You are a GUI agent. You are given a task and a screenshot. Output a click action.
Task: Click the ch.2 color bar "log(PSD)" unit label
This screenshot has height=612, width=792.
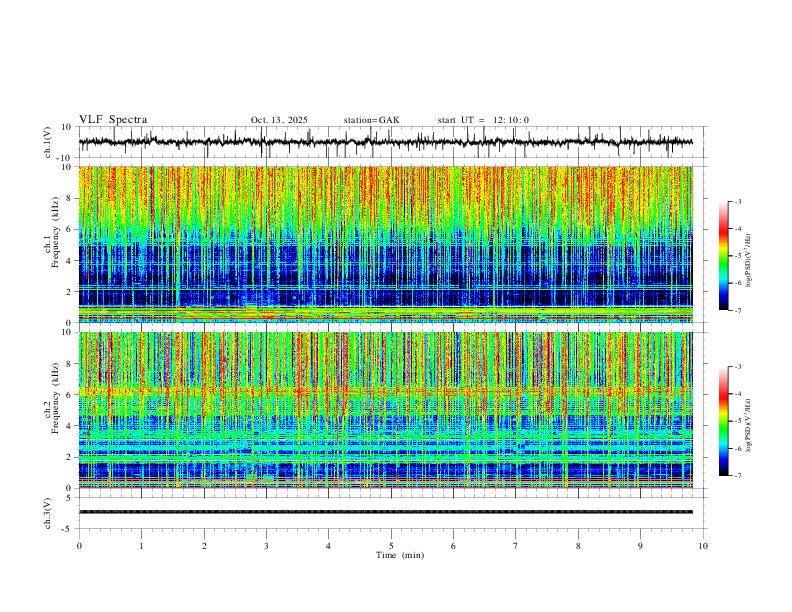point(748,425)
